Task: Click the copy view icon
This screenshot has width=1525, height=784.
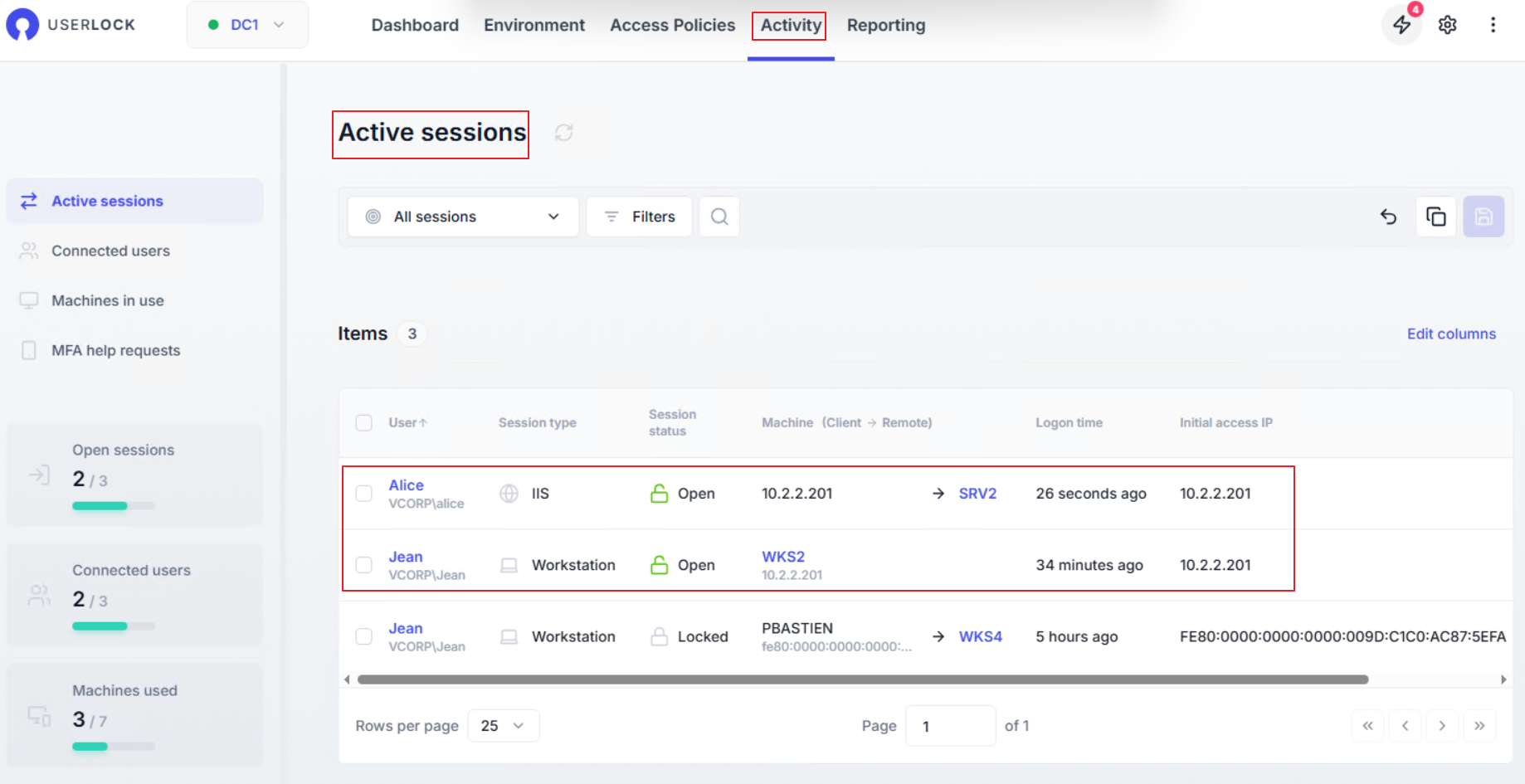Action: pos(1435,217)
